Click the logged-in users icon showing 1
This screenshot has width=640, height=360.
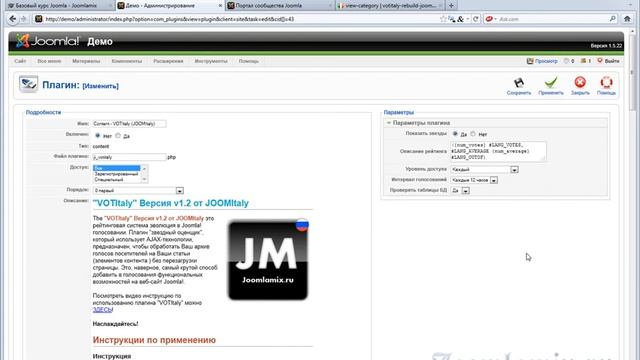(583, 61)
